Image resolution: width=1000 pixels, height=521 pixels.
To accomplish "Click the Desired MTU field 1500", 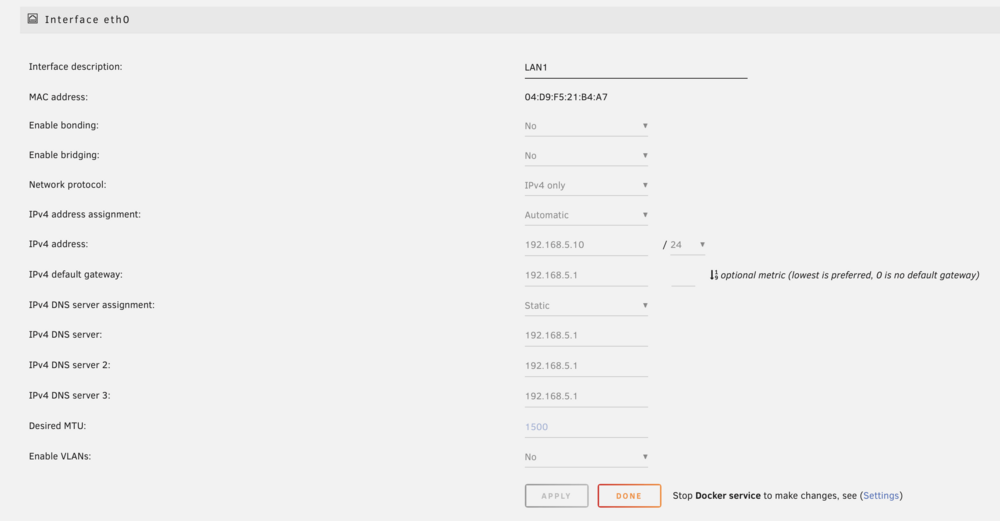I will [586, 427].
